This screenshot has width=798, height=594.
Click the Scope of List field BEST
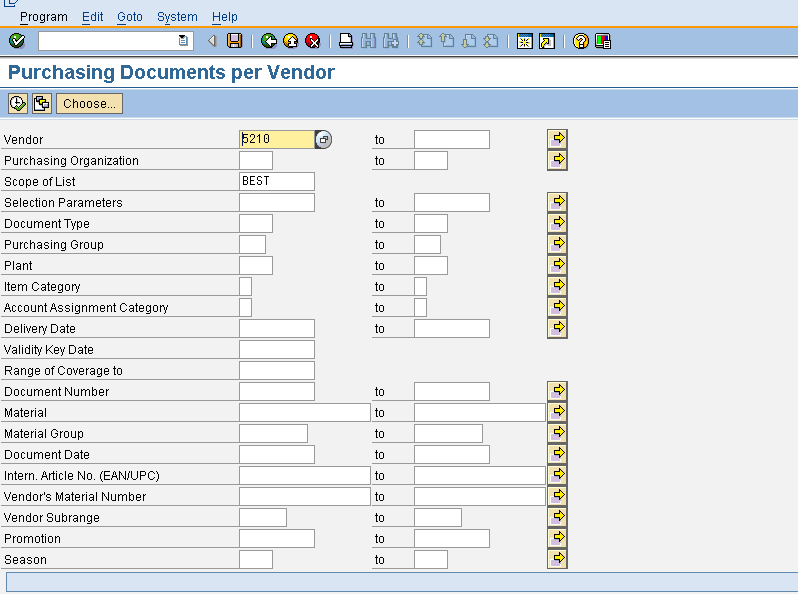pos(277,181)
